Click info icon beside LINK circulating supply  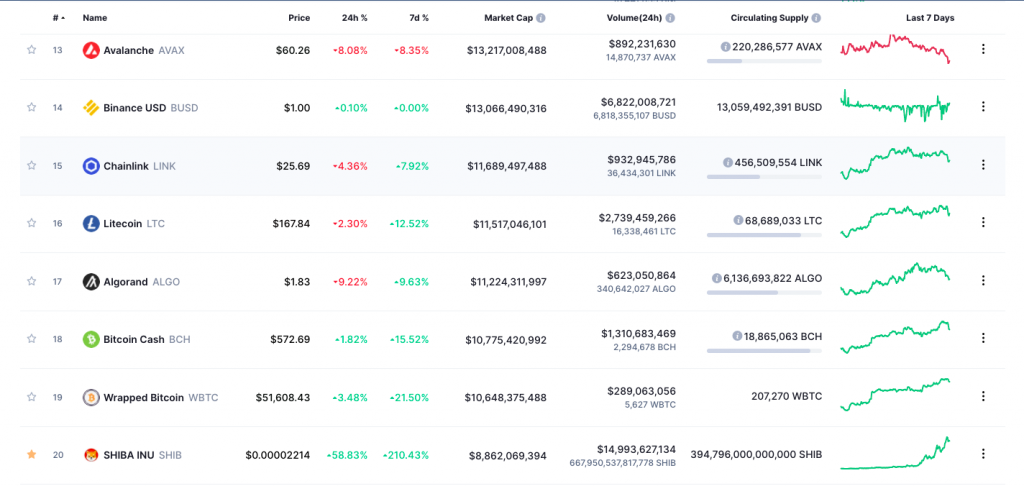(728, 163)
